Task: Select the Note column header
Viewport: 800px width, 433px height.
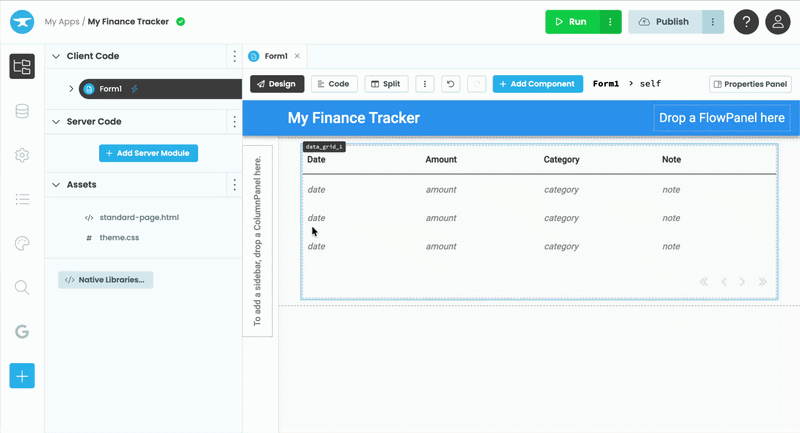Action: tap(671, 160)
